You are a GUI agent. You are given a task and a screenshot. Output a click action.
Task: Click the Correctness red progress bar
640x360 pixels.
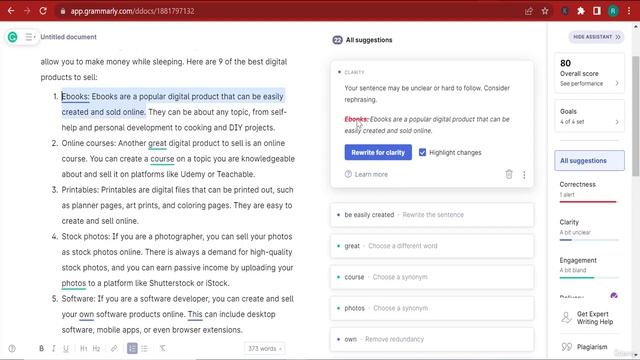click(588, 202)
